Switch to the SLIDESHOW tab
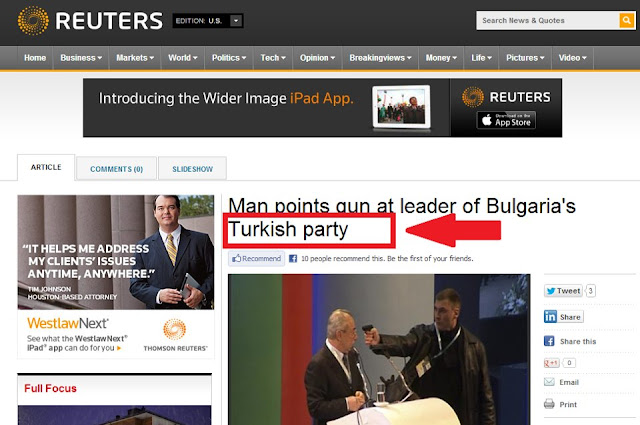The height and width of the screenshot is (425, 640). pos(192,169)
